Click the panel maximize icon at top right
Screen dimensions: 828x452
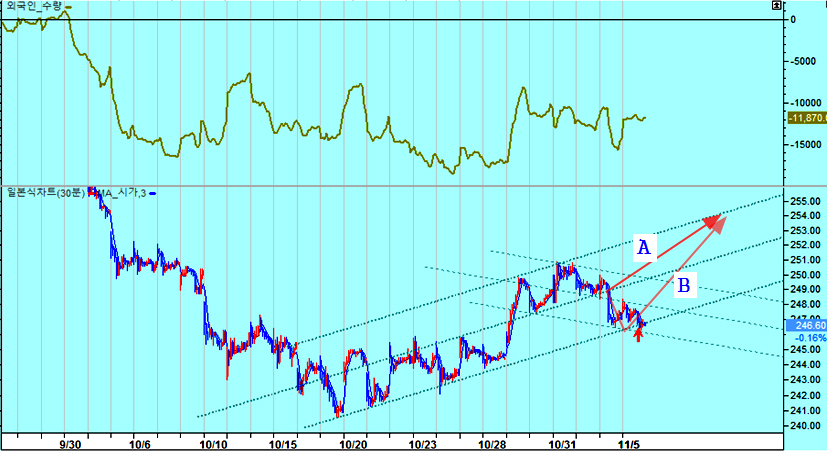click(x=776, y=6)
